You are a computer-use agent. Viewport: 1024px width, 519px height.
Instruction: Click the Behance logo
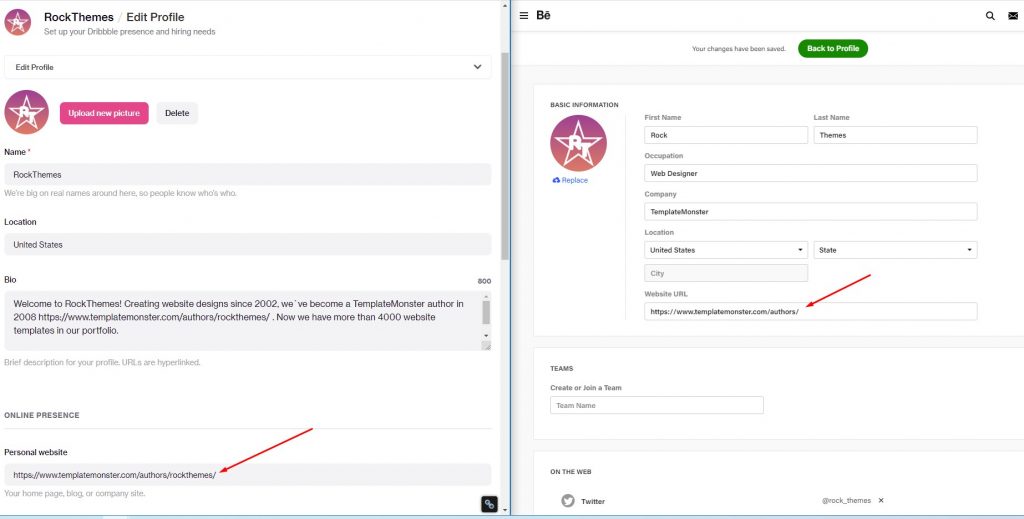(x=544, y=16)
